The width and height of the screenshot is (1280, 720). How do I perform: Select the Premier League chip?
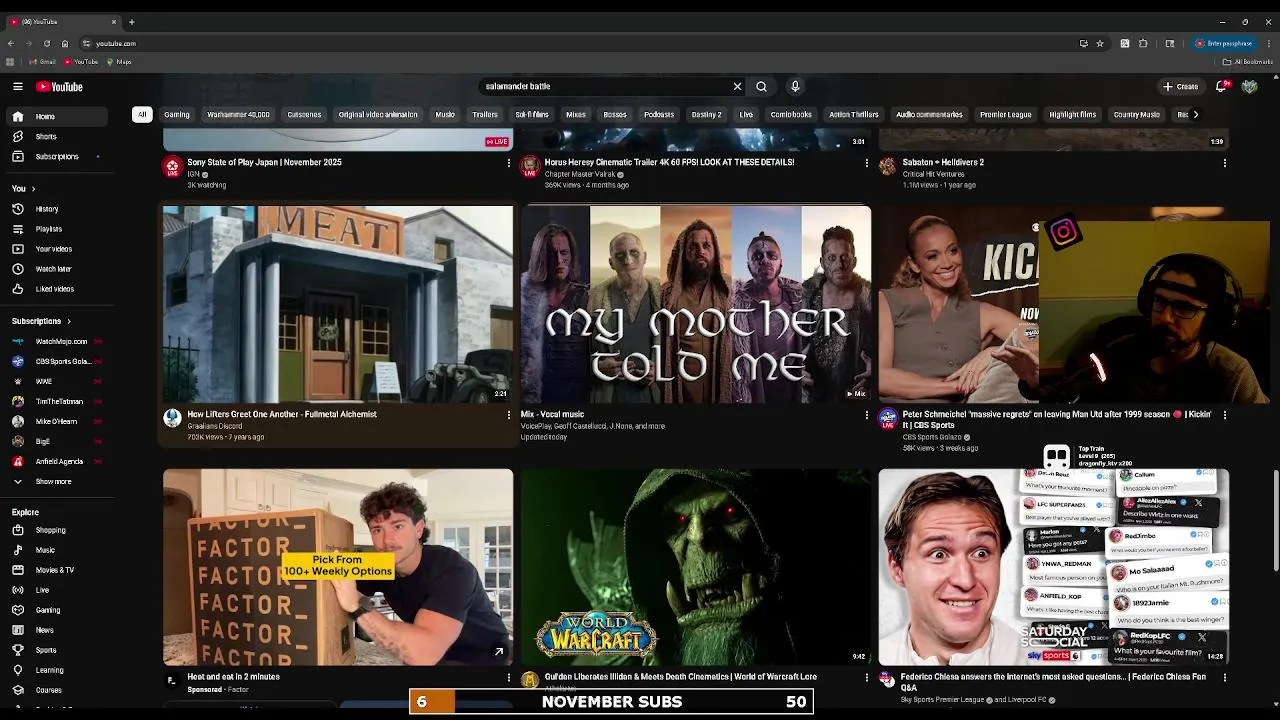point(1005,115)
